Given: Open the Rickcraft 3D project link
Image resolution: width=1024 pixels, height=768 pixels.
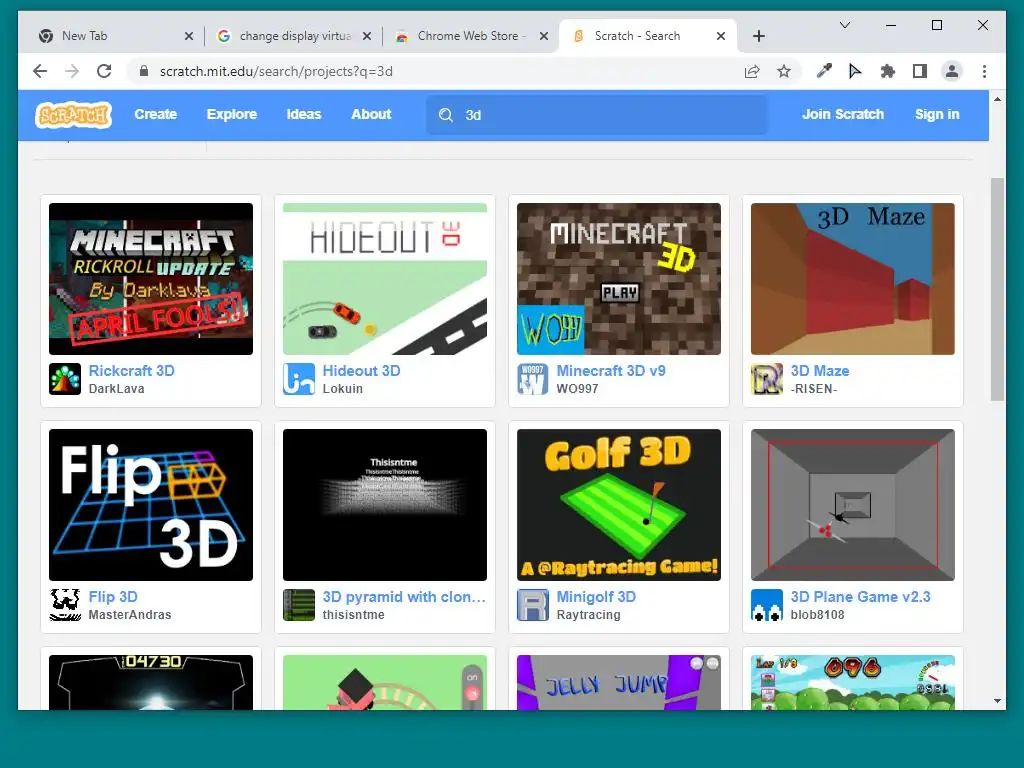Looking at the screenshot, I should [131, 371].
